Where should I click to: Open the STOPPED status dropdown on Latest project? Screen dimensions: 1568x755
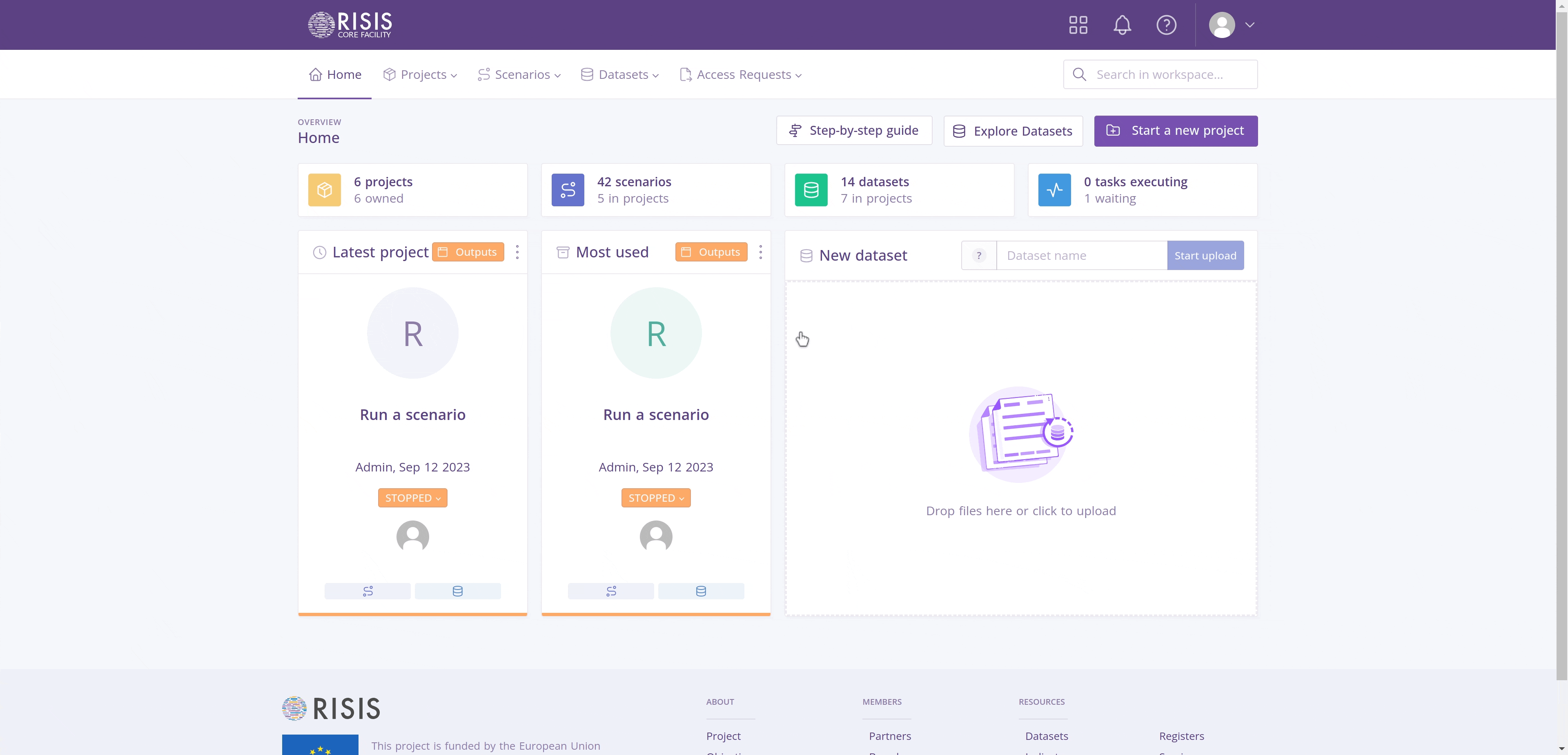412,498
